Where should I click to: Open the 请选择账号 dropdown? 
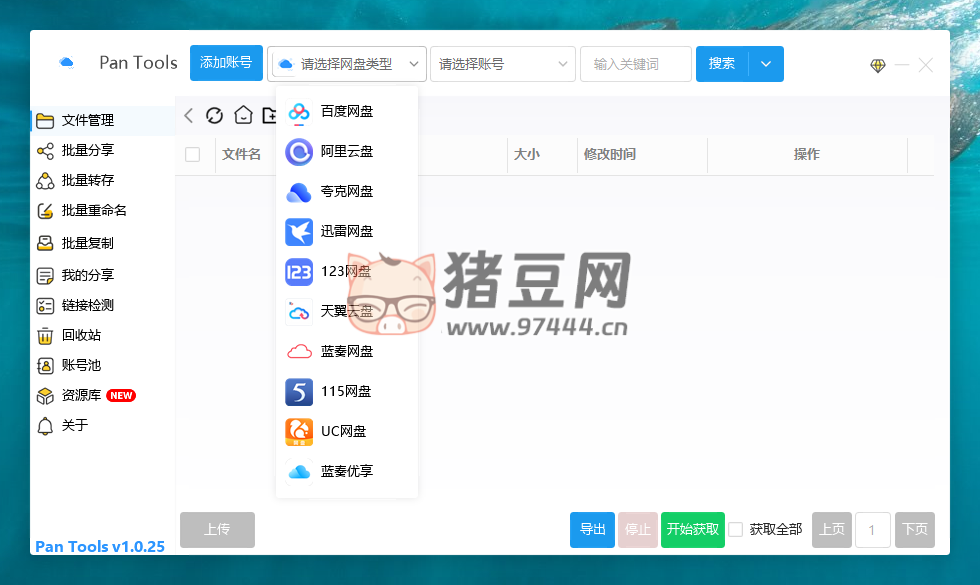tap(502, 64)
